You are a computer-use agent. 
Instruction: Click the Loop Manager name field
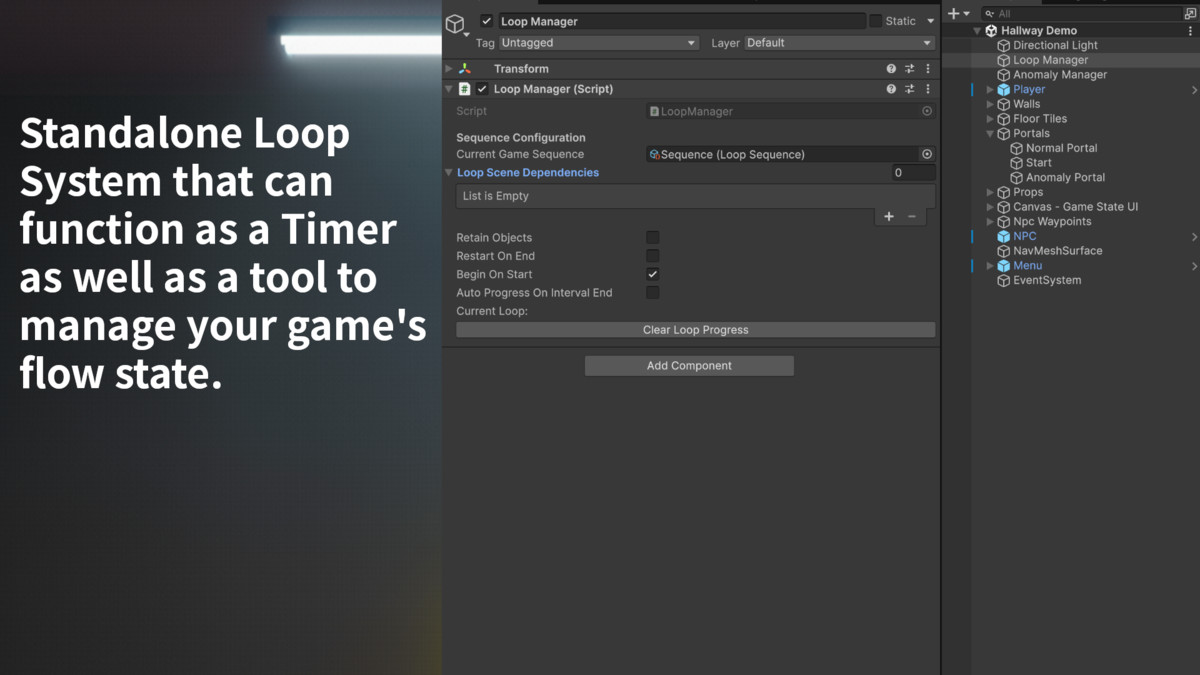[x=681, y=21]
